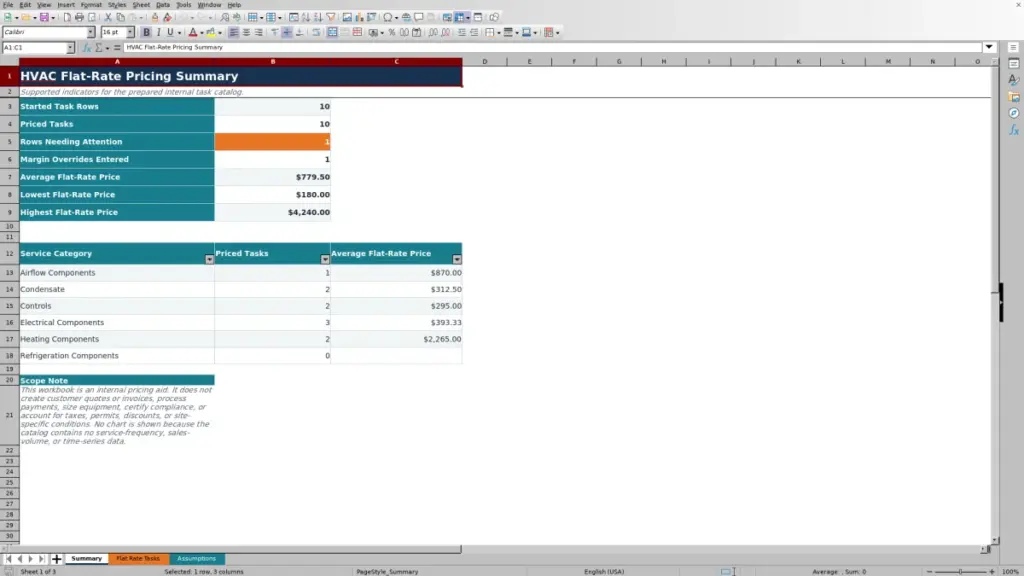Open the Data menu
The width and height of the screenshot is (1024, 576).
pyautogui.click(x=163, y=5)
